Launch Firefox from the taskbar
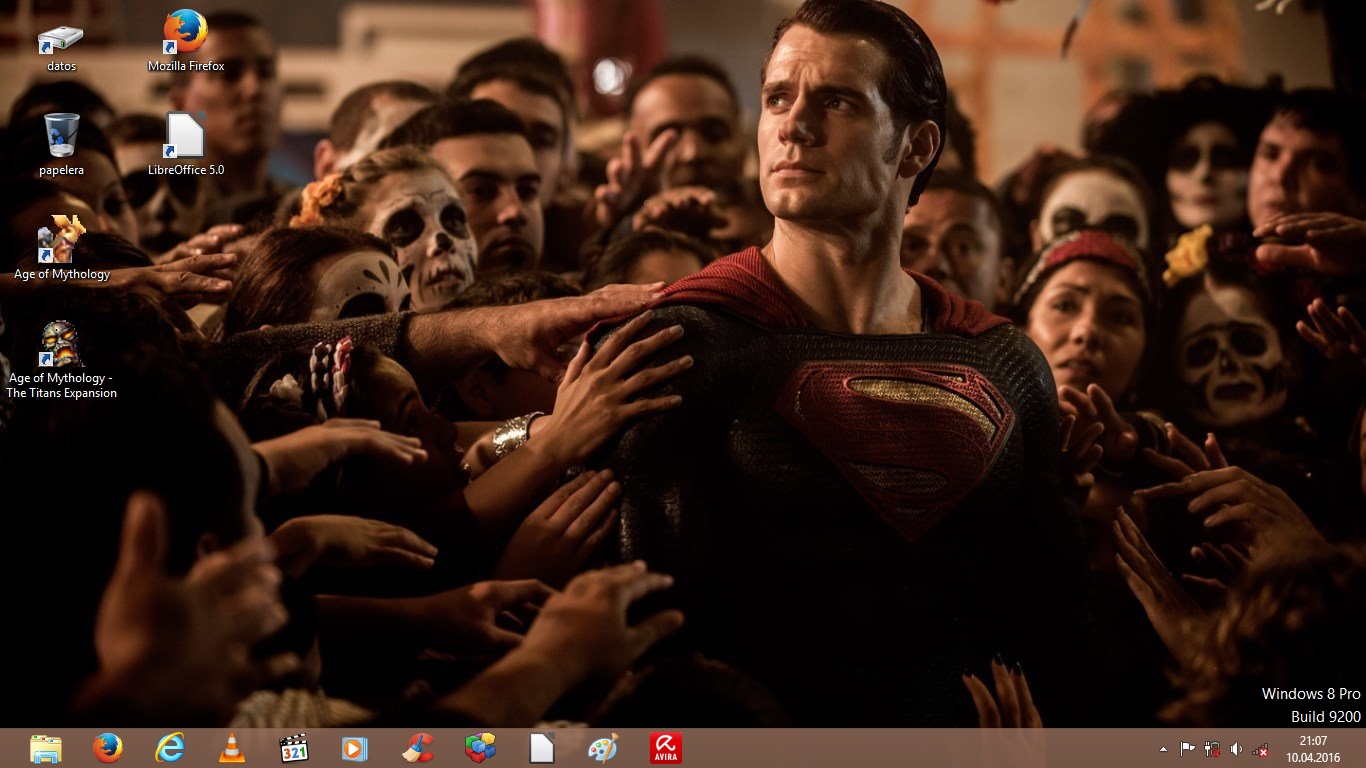This screenshot has width=1366, height=768. click(x=108, y=748)
